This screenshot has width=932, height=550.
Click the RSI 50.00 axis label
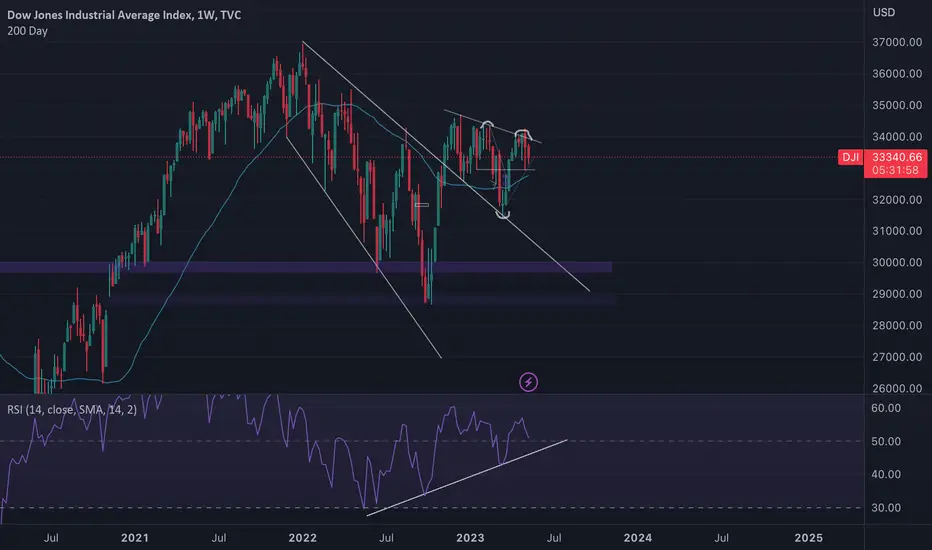click(886, 441)
